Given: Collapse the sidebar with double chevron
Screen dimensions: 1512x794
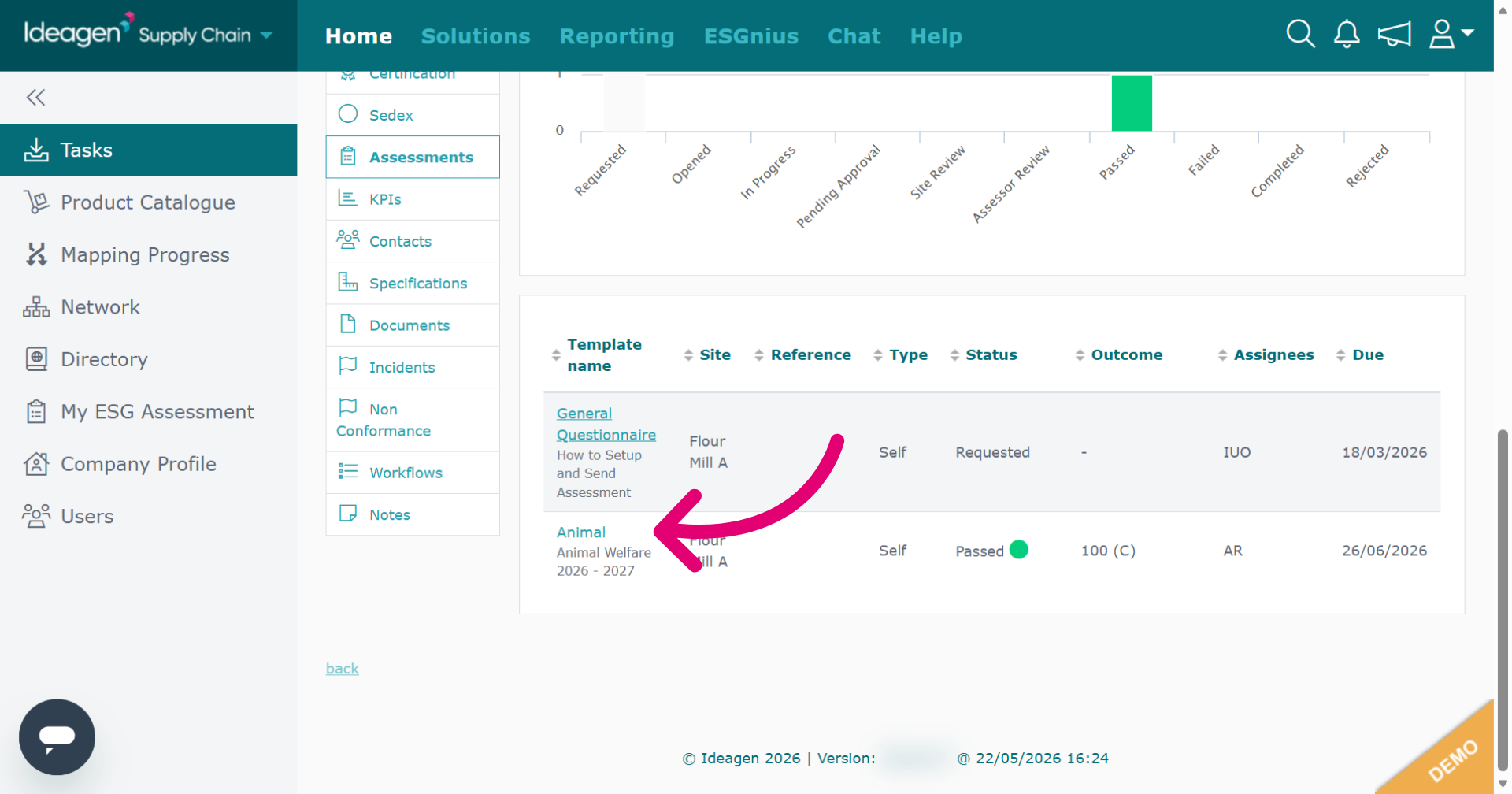Looking at the screenshot, I should point(36,97).
